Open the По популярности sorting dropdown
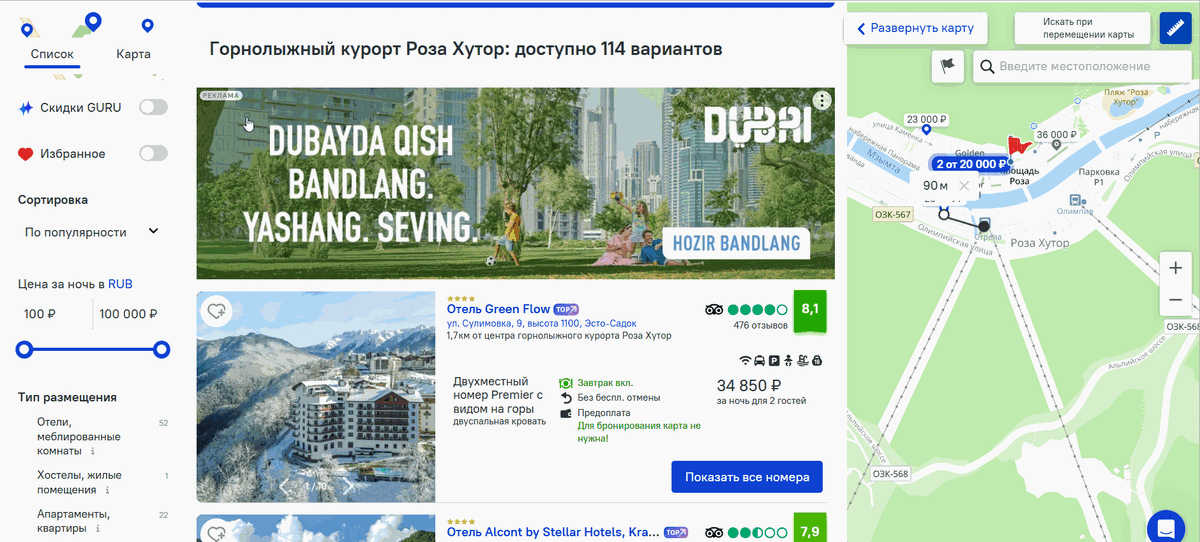The width and height of the screenshot is (1200, 542). pos(92,232)
